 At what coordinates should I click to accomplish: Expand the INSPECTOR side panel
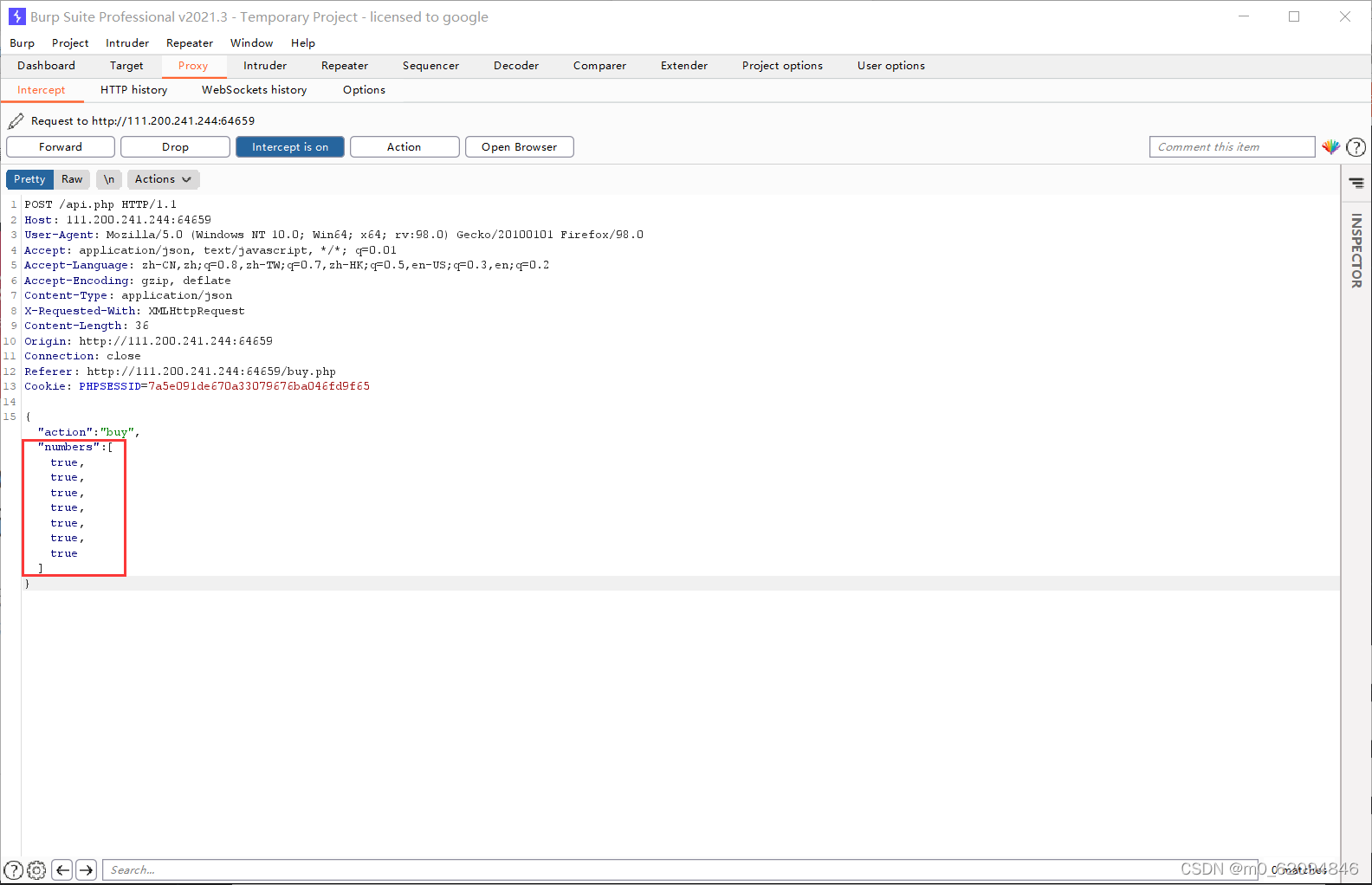[1356, 251]
